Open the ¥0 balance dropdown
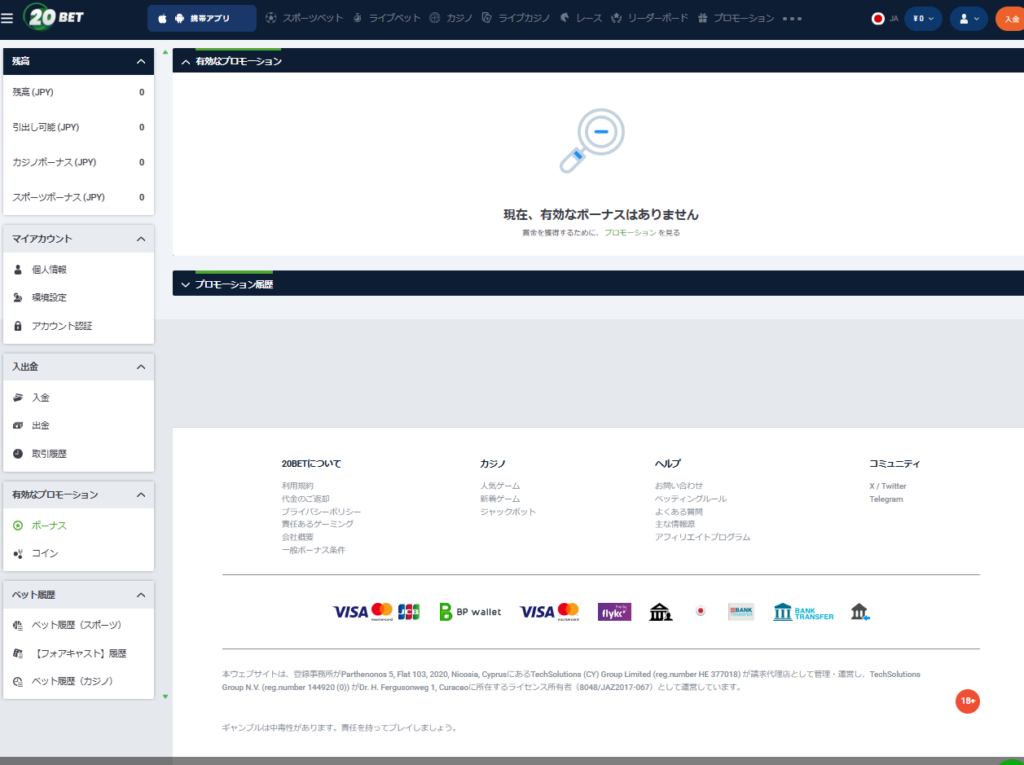Screen dimensions: 1024x765 (x=923, y=18)
